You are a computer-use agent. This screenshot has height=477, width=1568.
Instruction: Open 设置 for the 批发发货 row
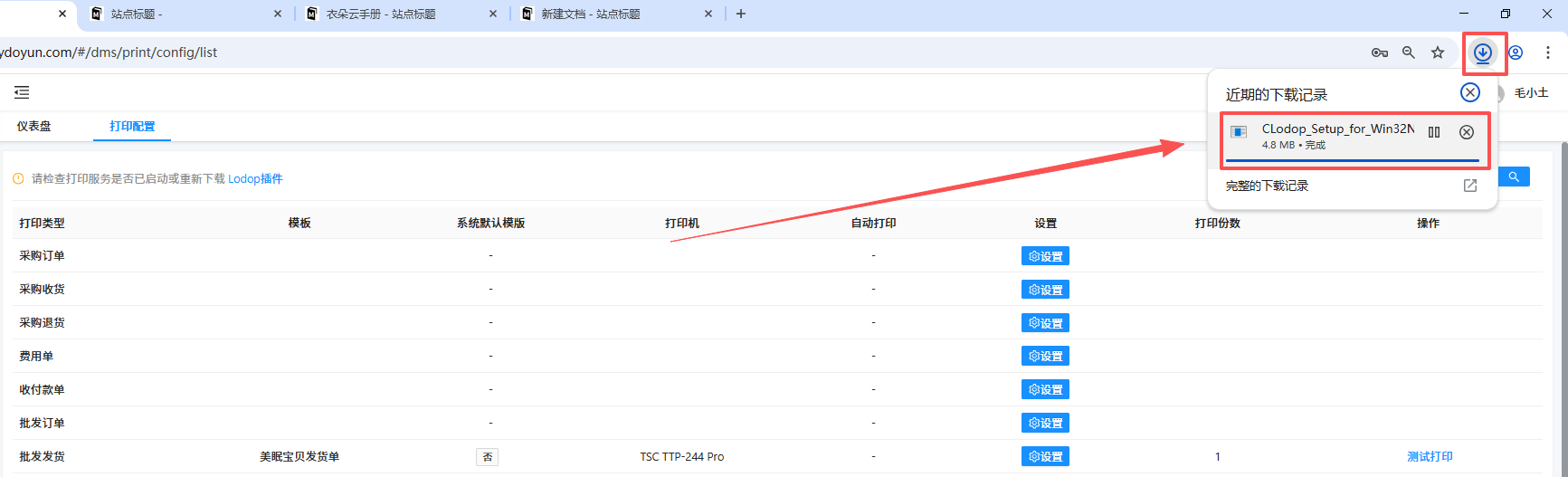[1045, 457]
